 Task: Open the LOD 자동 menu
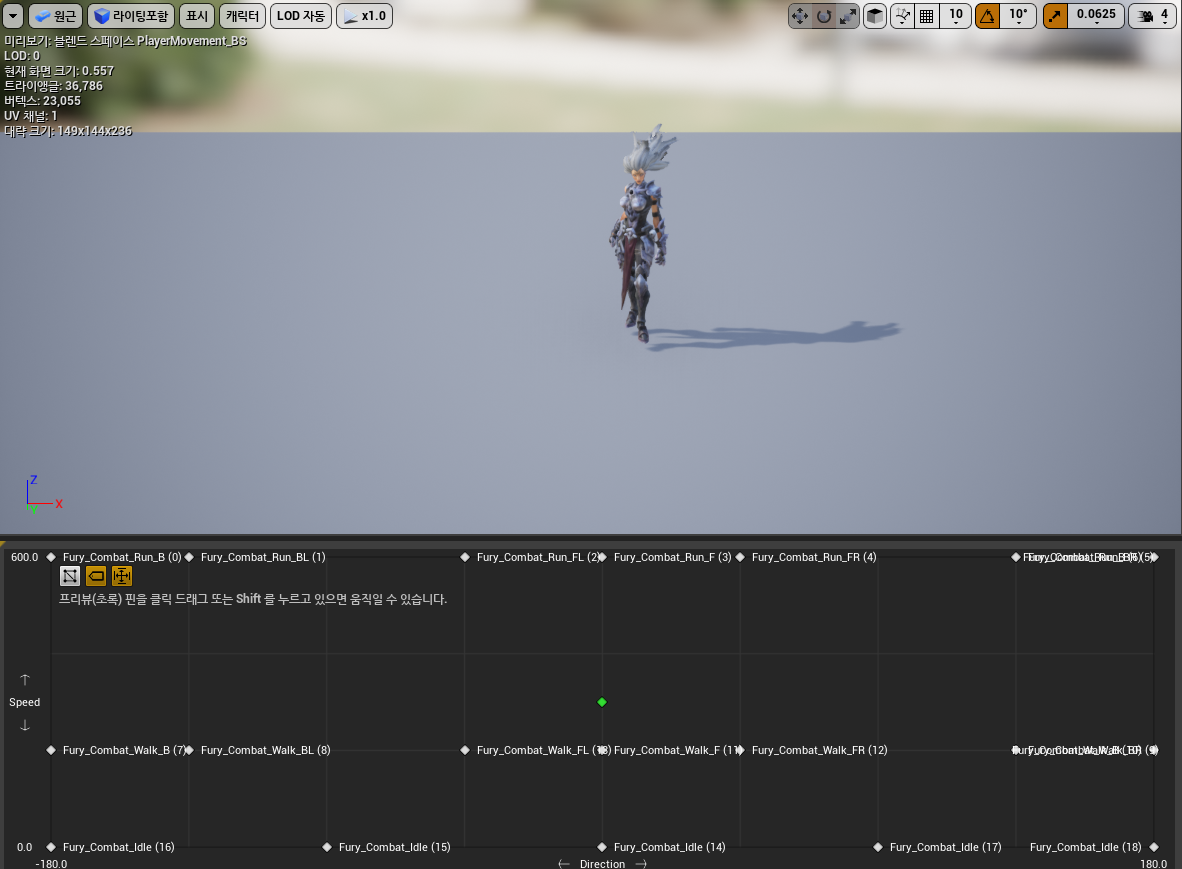point(301,16)
